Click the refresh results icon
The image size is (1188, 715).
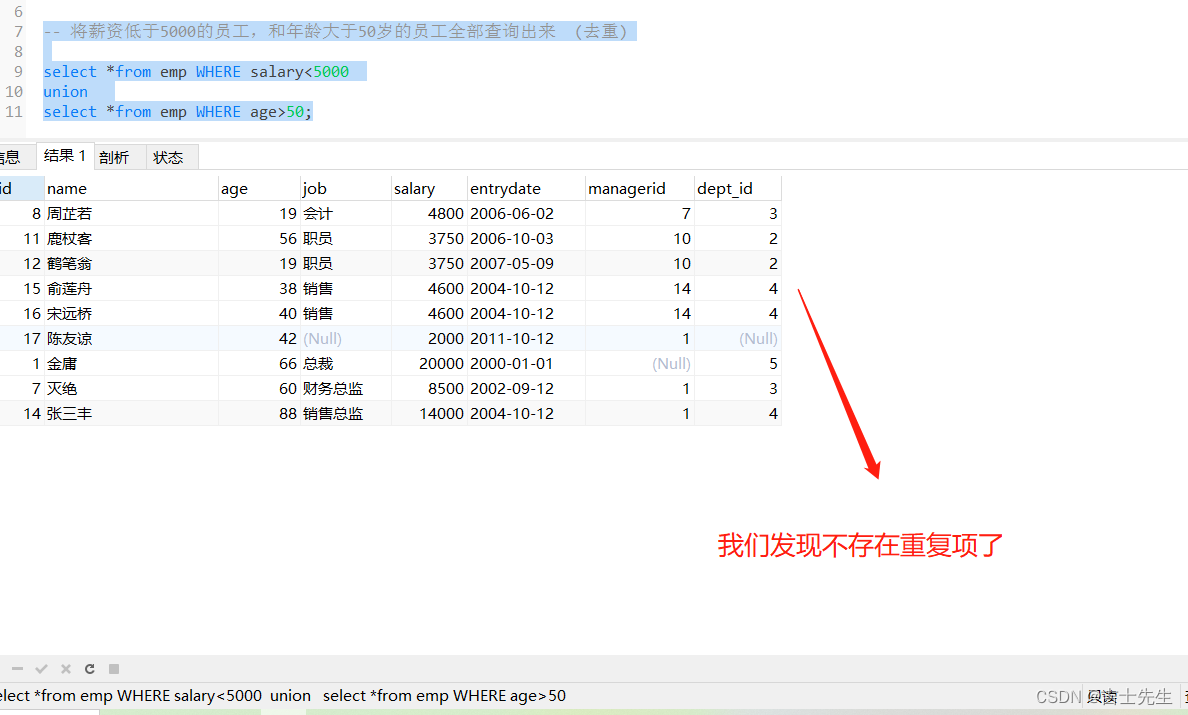point(89,669)
